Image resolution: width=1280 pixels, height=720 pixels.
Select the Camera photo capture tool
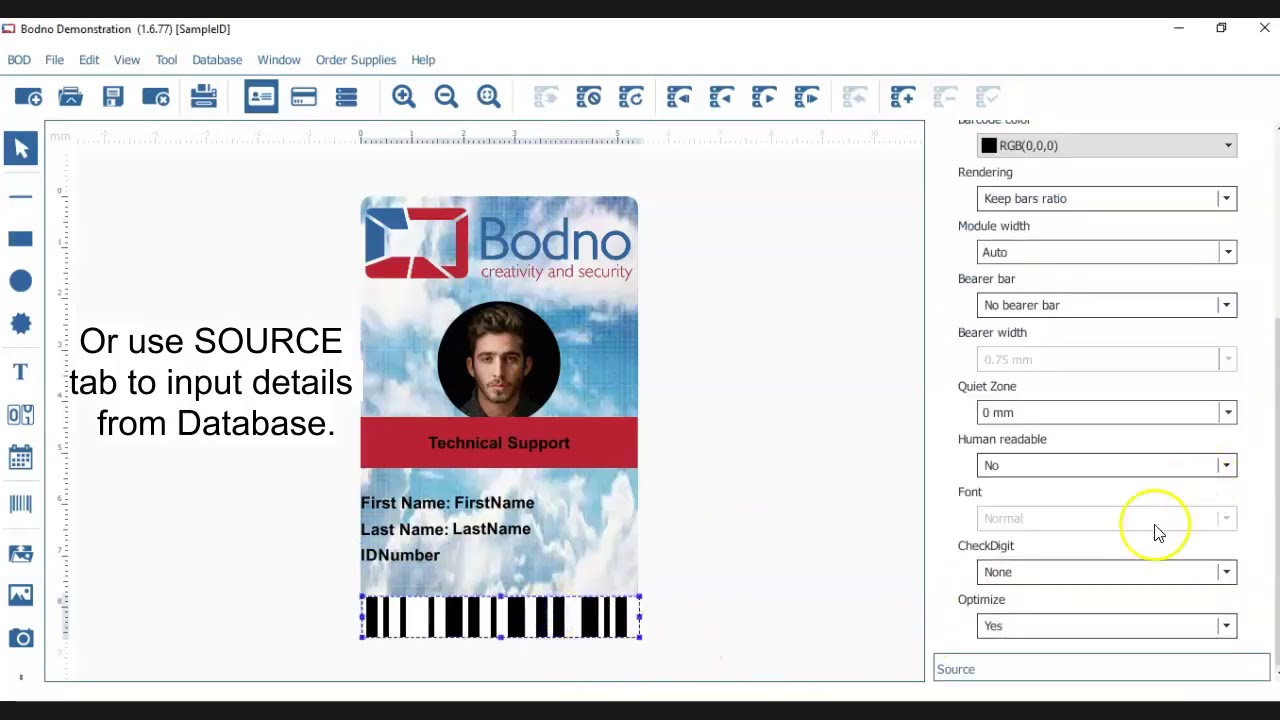coord(21,638)
